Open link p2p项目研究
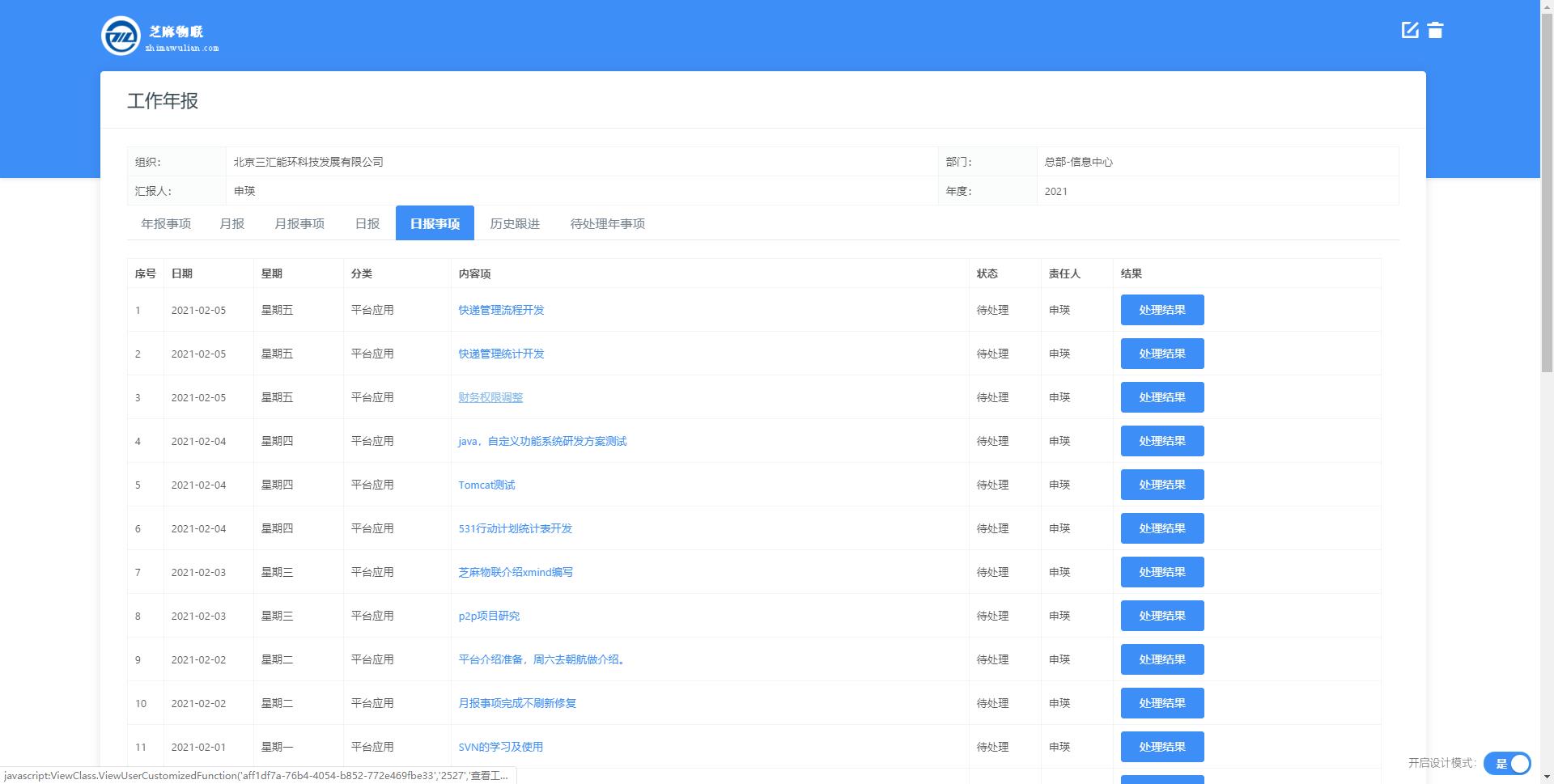1554x784 pixels. point(489,616)
